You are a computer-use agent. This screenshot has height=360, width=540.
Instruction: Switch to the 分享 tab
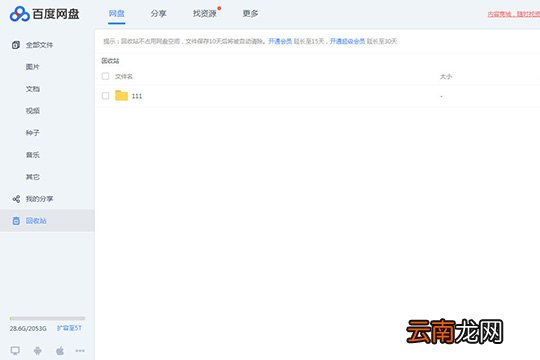pyautogui.click(x=158, y=13)
